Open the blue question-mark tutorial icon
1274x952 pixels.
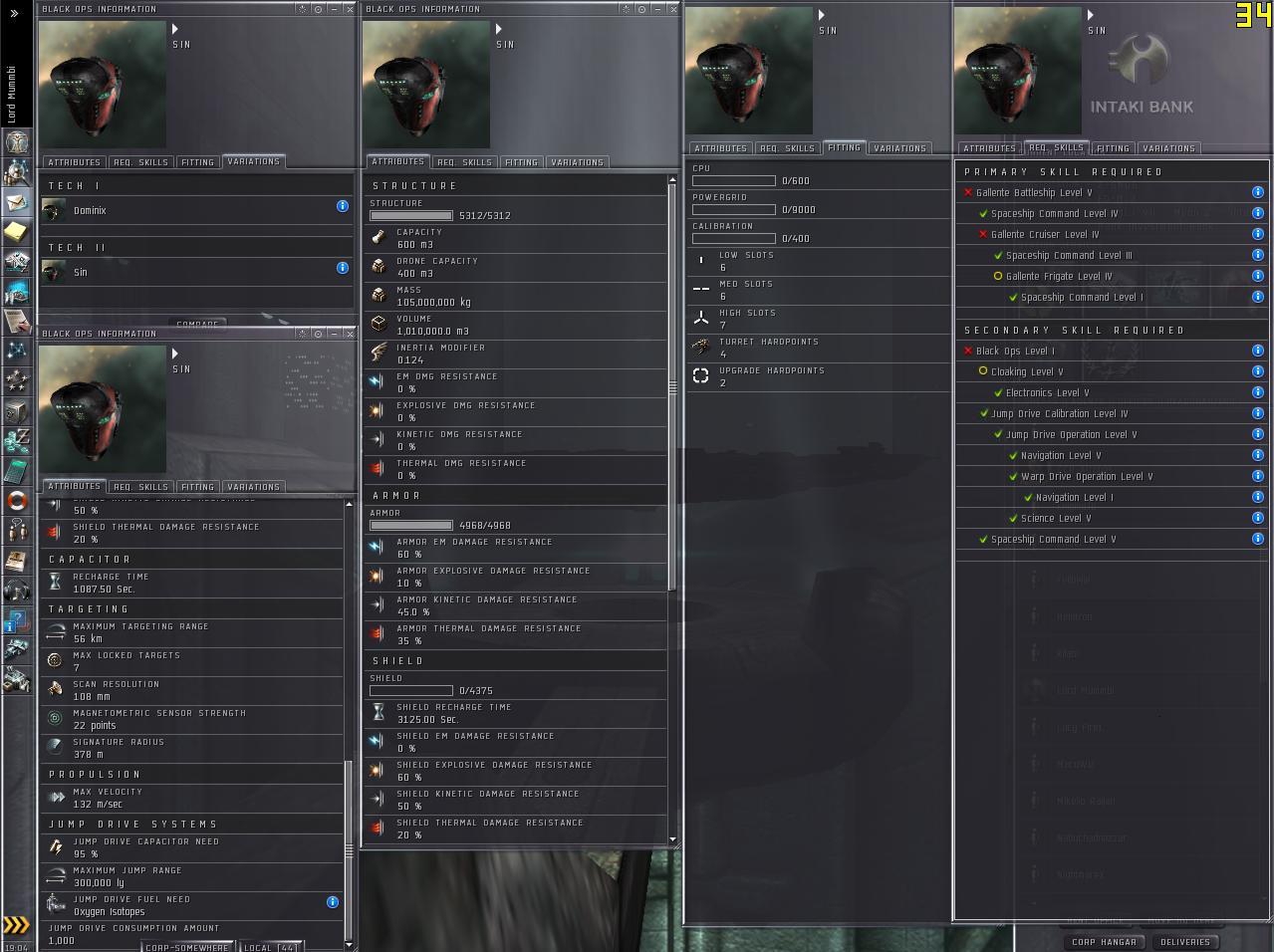(x=17, y=622)
